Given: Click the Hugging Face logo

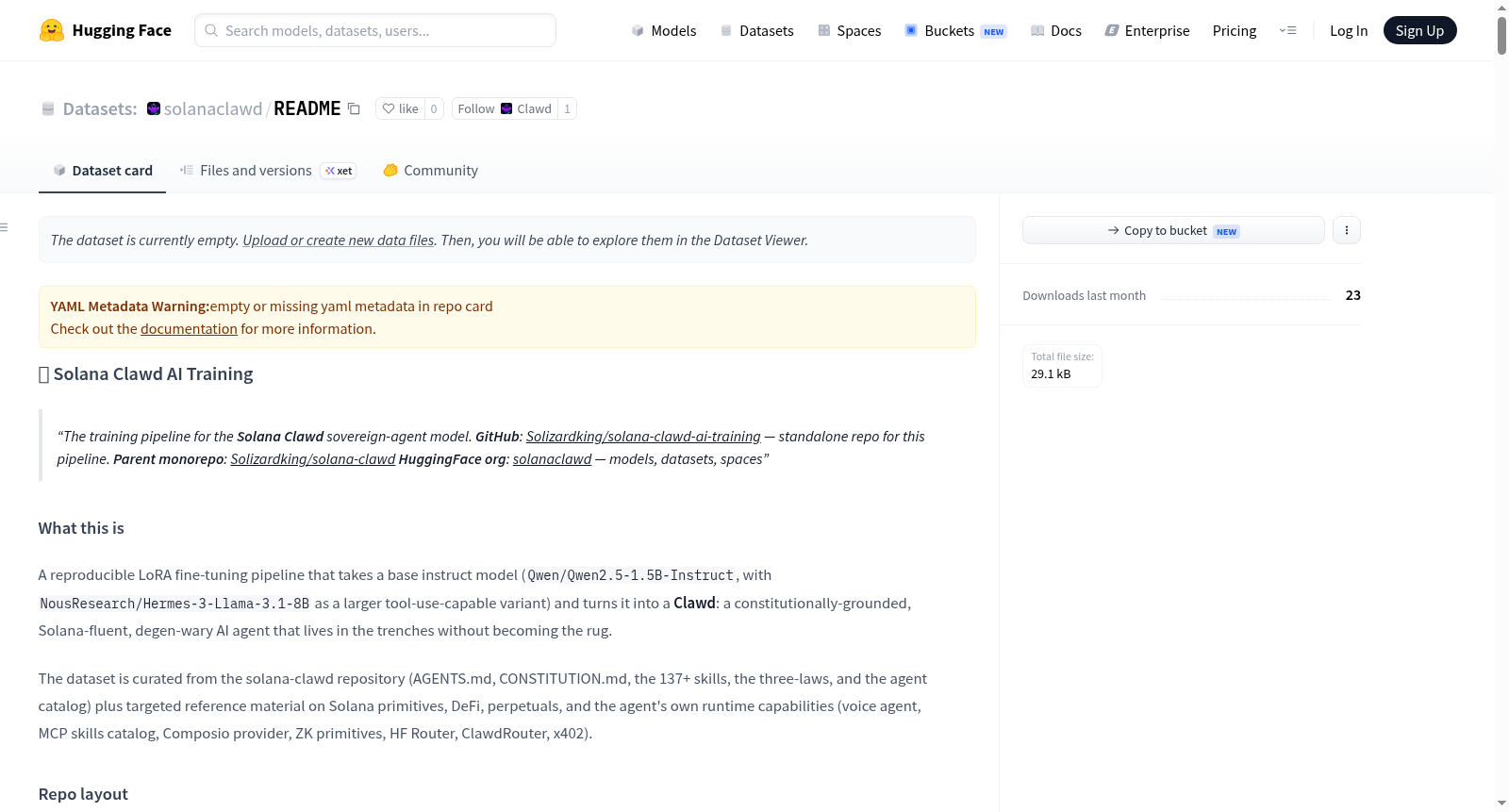Looking at the screenshot, I should click(x=105, y=30).
